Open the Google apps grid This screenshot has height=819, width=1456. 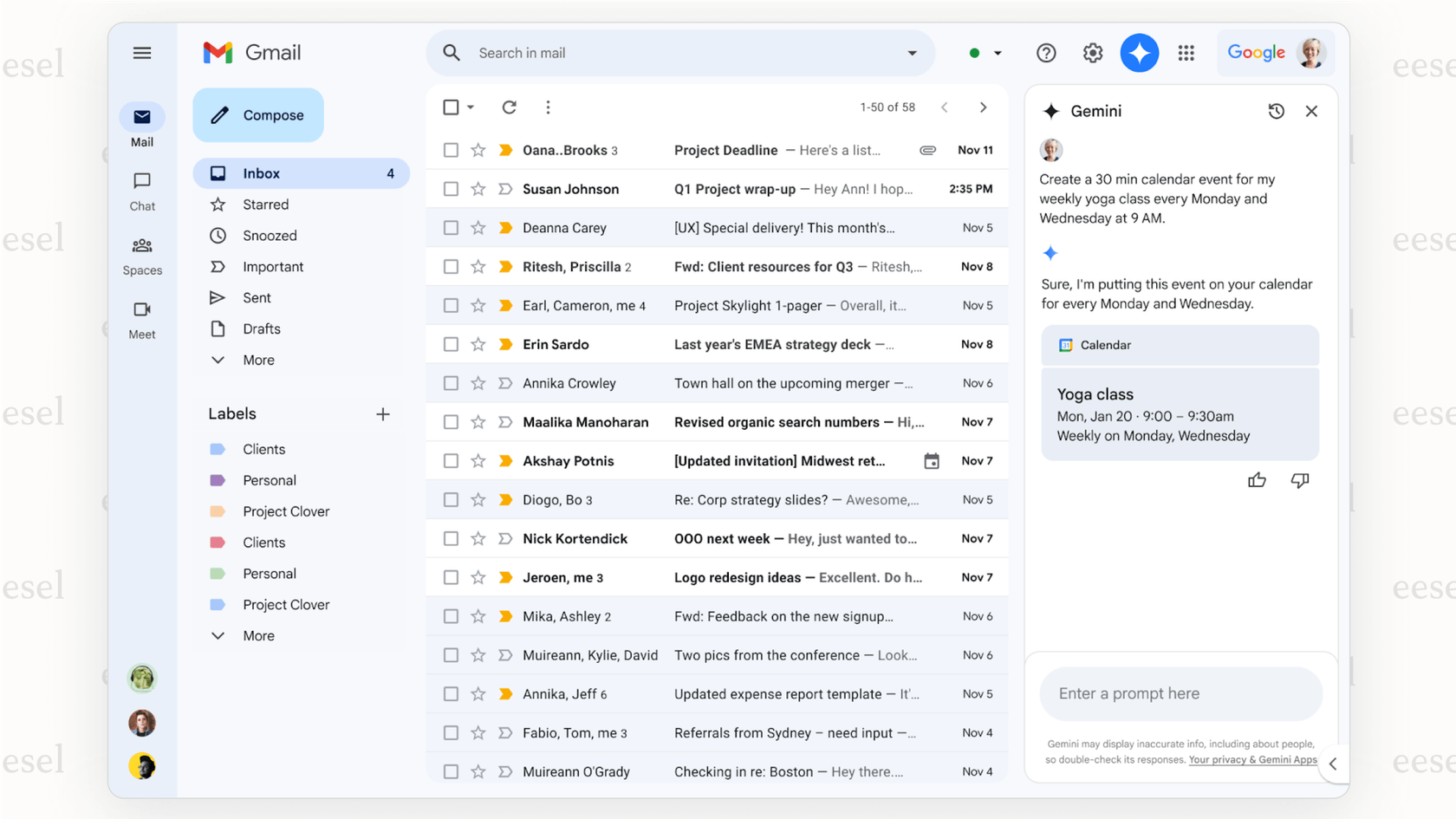(x=1186, y=53)
